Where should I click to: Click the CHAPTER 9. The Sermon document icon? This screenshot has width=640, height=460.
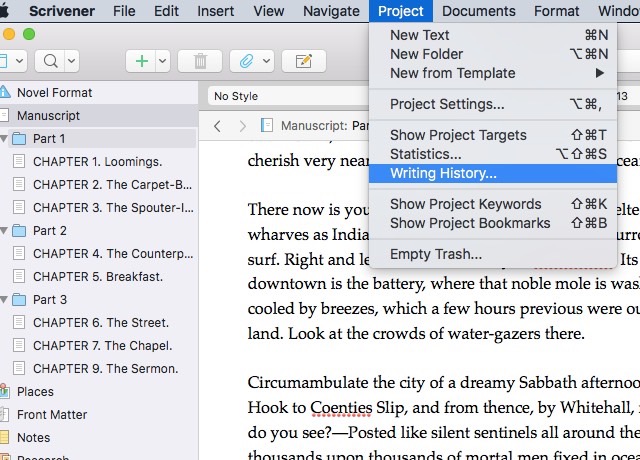19,369
